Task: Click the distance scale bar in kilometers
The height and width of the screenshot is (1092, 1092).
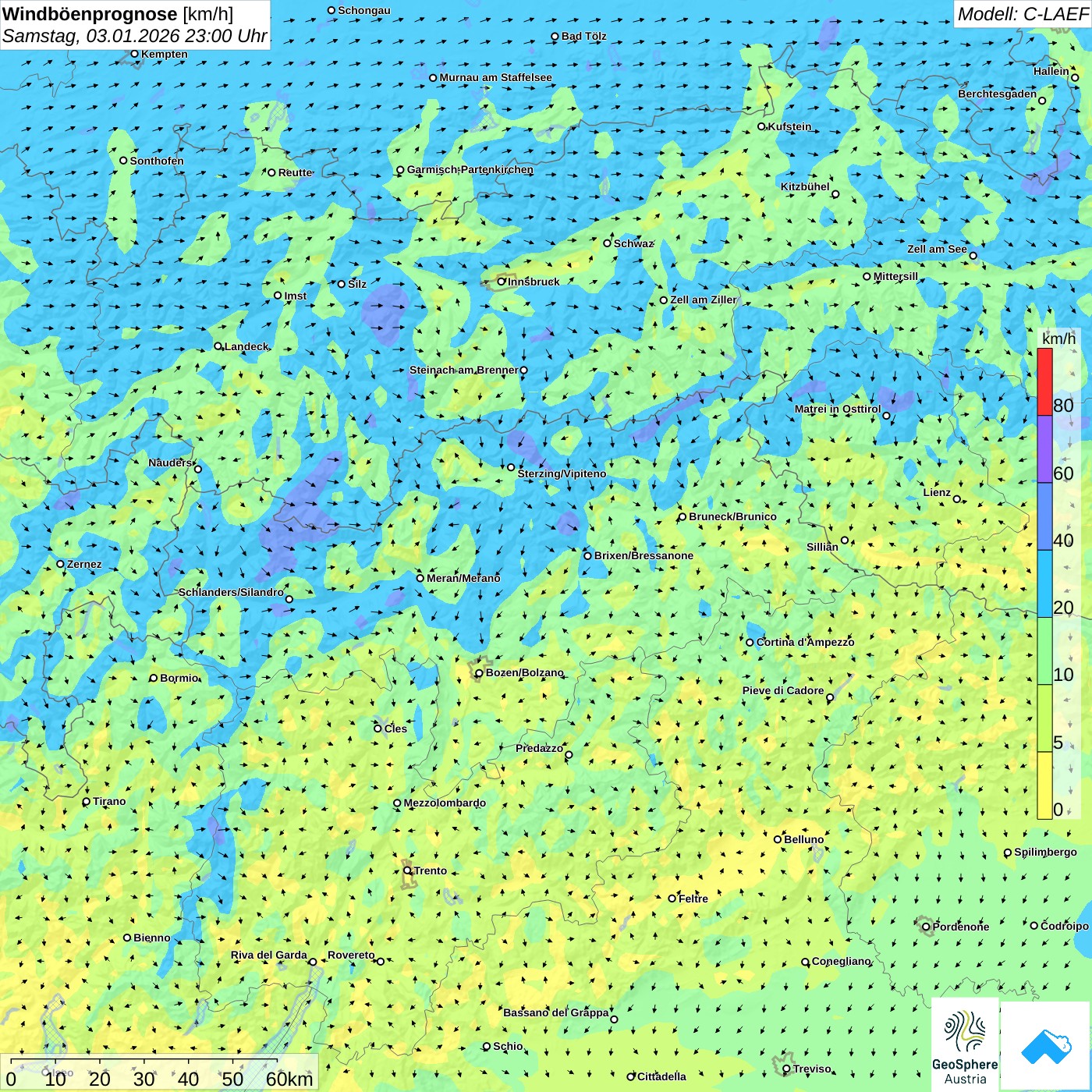Action: click(x=159, y=1072)
